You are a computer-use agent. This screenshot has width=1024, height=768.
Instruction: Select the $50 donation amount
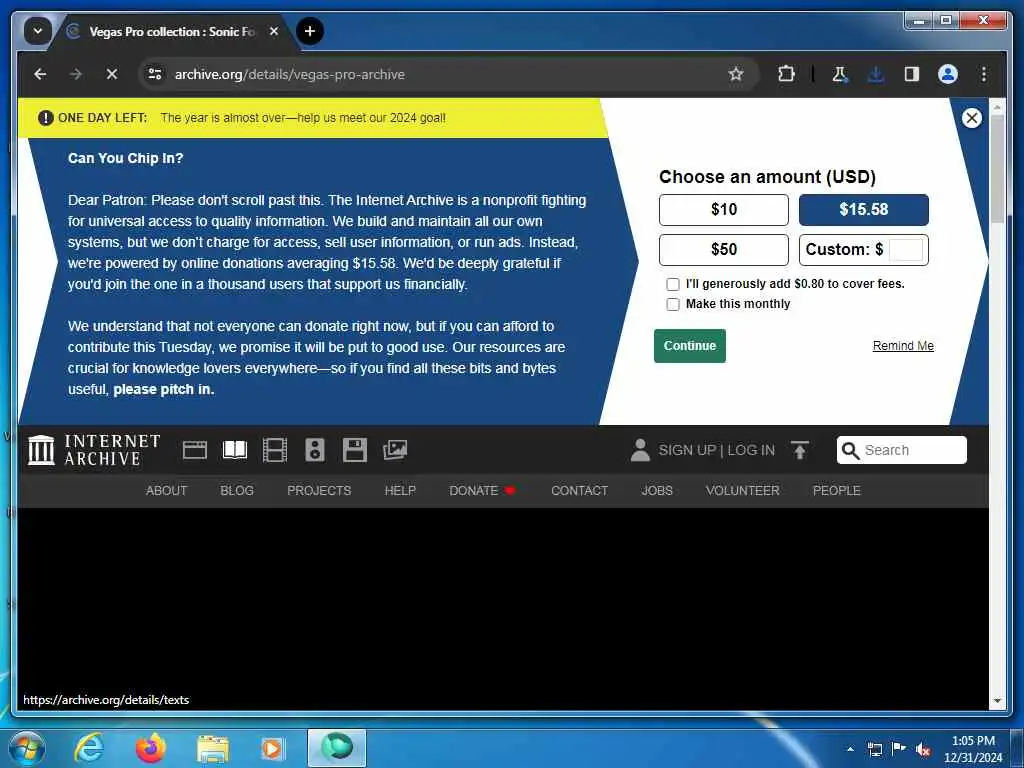pyautogui.click(x=724, y=249)
